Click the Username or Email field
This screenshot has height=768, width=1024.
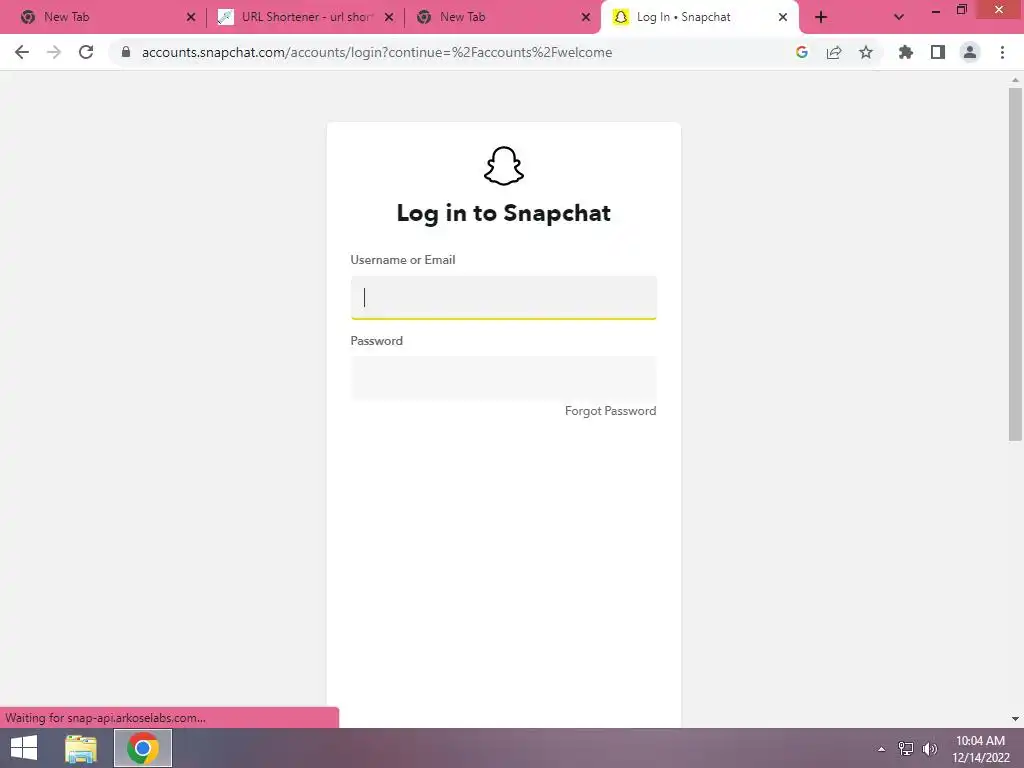click(x=504, y=298)
